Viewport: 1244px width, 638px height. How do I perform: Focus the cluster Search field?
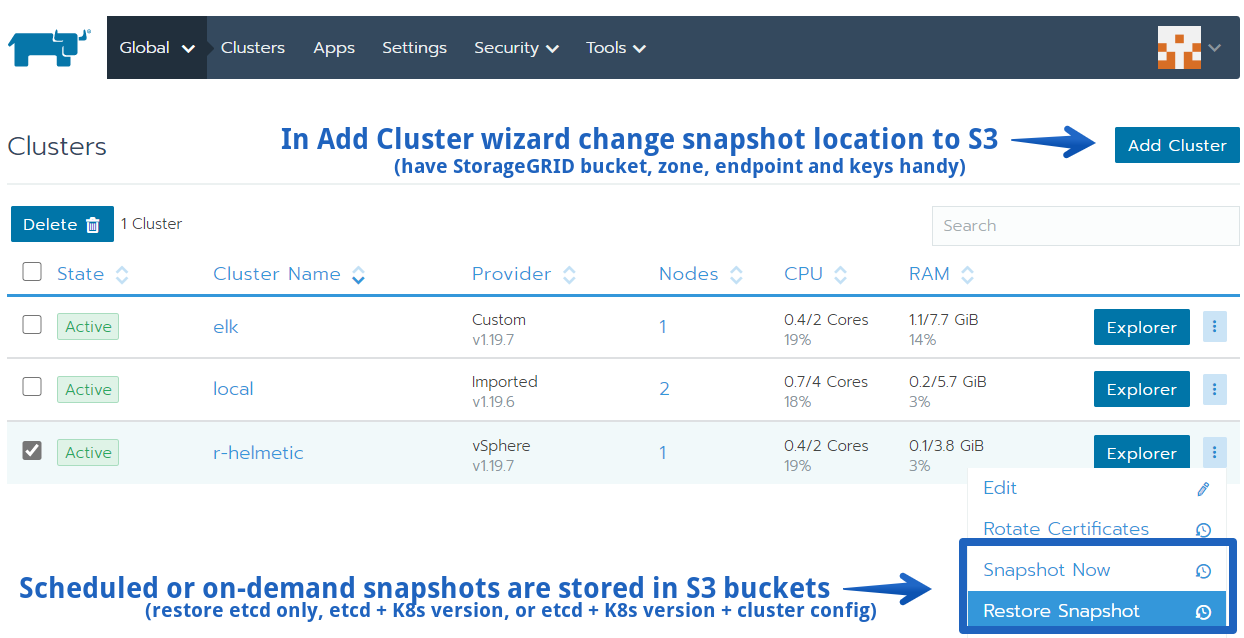1085,226
